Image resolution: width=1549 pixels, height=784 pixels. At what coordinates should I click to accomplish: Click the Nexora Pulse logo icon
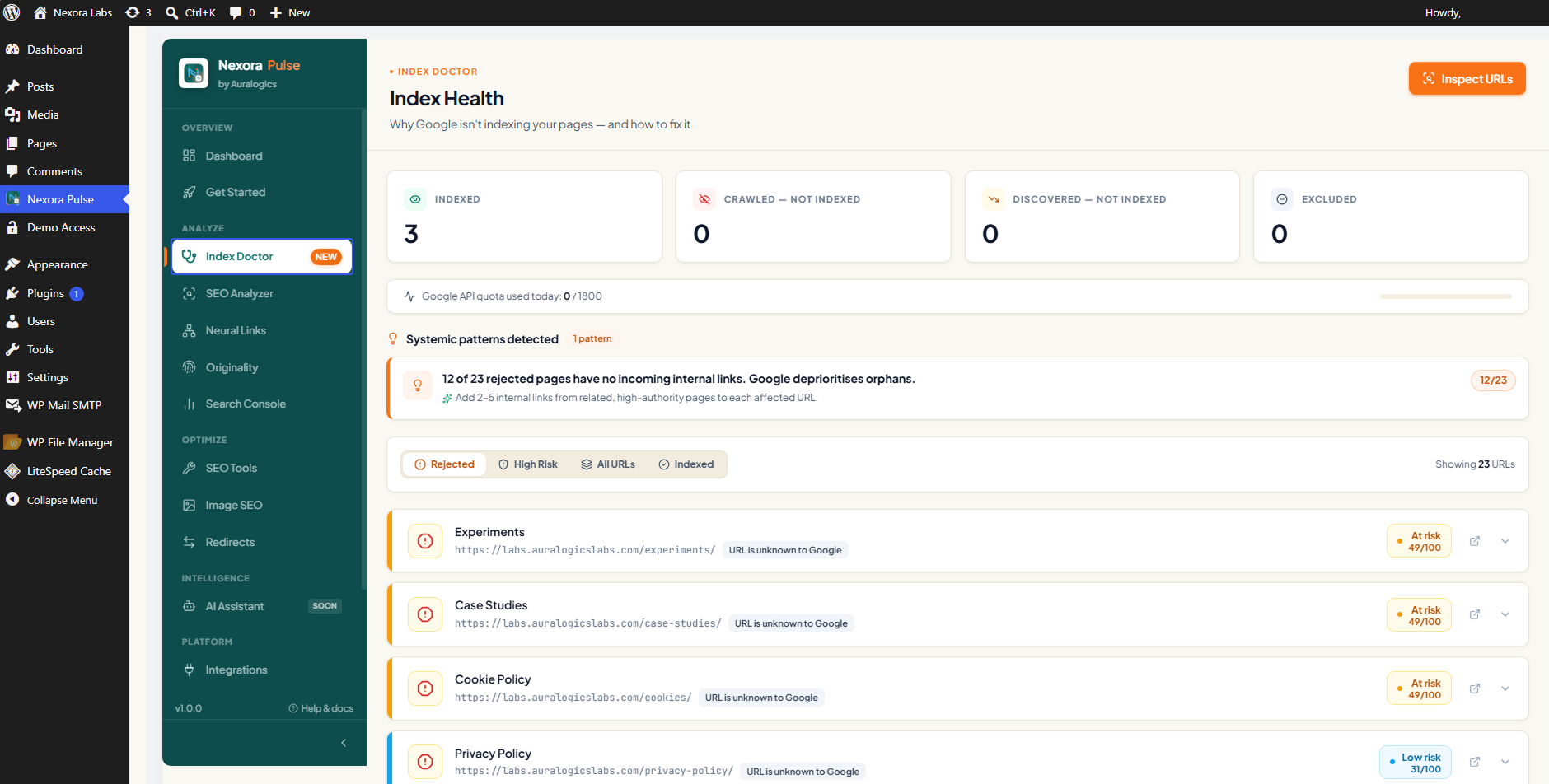[x=194, y=73]
